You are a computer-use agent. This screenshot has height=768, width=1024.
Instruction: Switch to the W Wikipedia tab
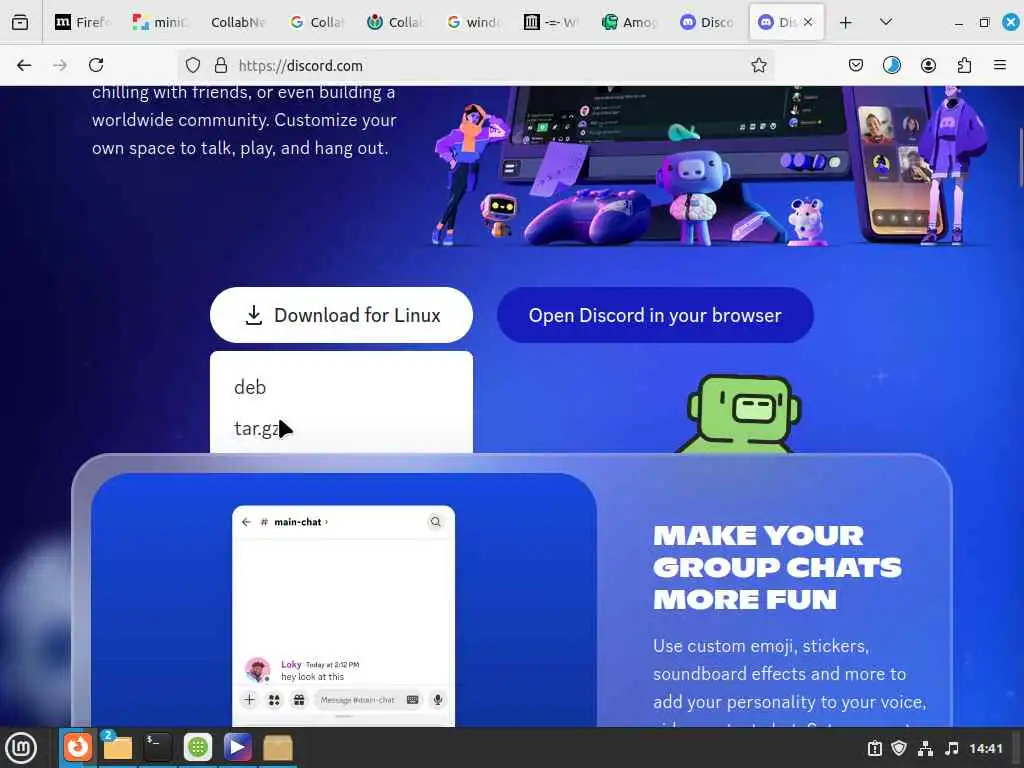point(552,23)
